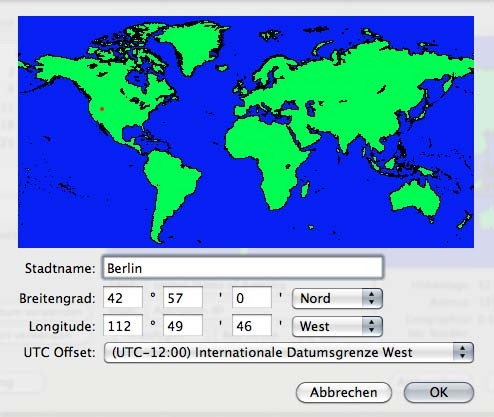This screenshot has height=417, width=494.
Task: Click the Stadtname field containing Berlin
Action: click(x=243, y=268)
